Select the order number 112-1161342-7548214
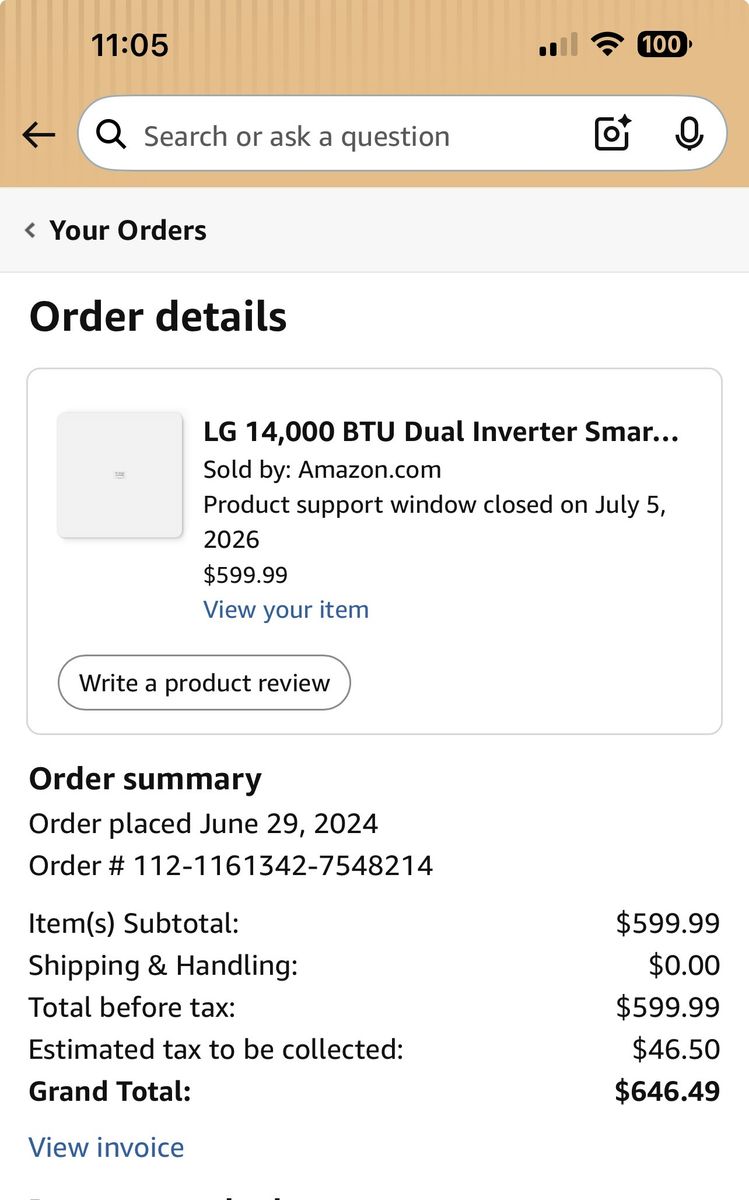This screenshot has width=749, height=1200. click(283, 866)
